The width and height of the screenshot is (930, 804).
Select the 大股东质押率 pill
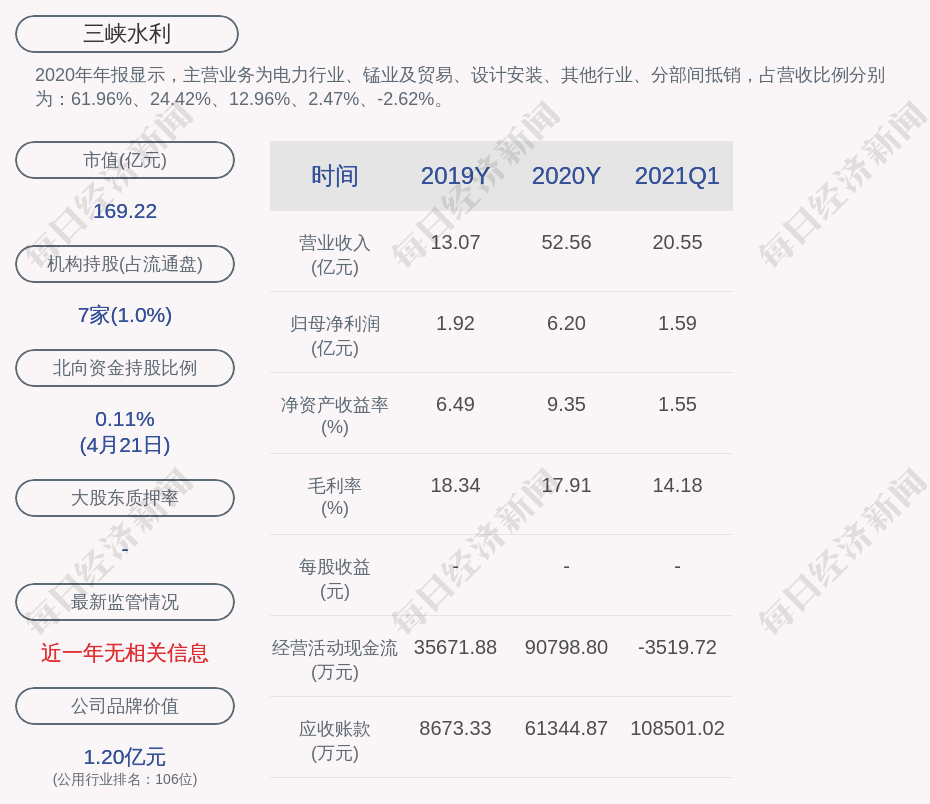(x=125, y=498)
